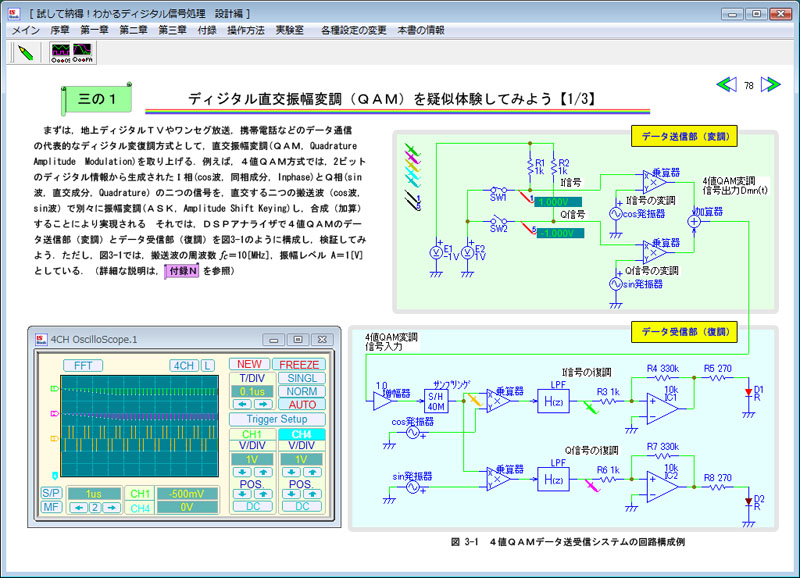
Task: Click the S/H 40M sampling block
Action: [436, 401]
